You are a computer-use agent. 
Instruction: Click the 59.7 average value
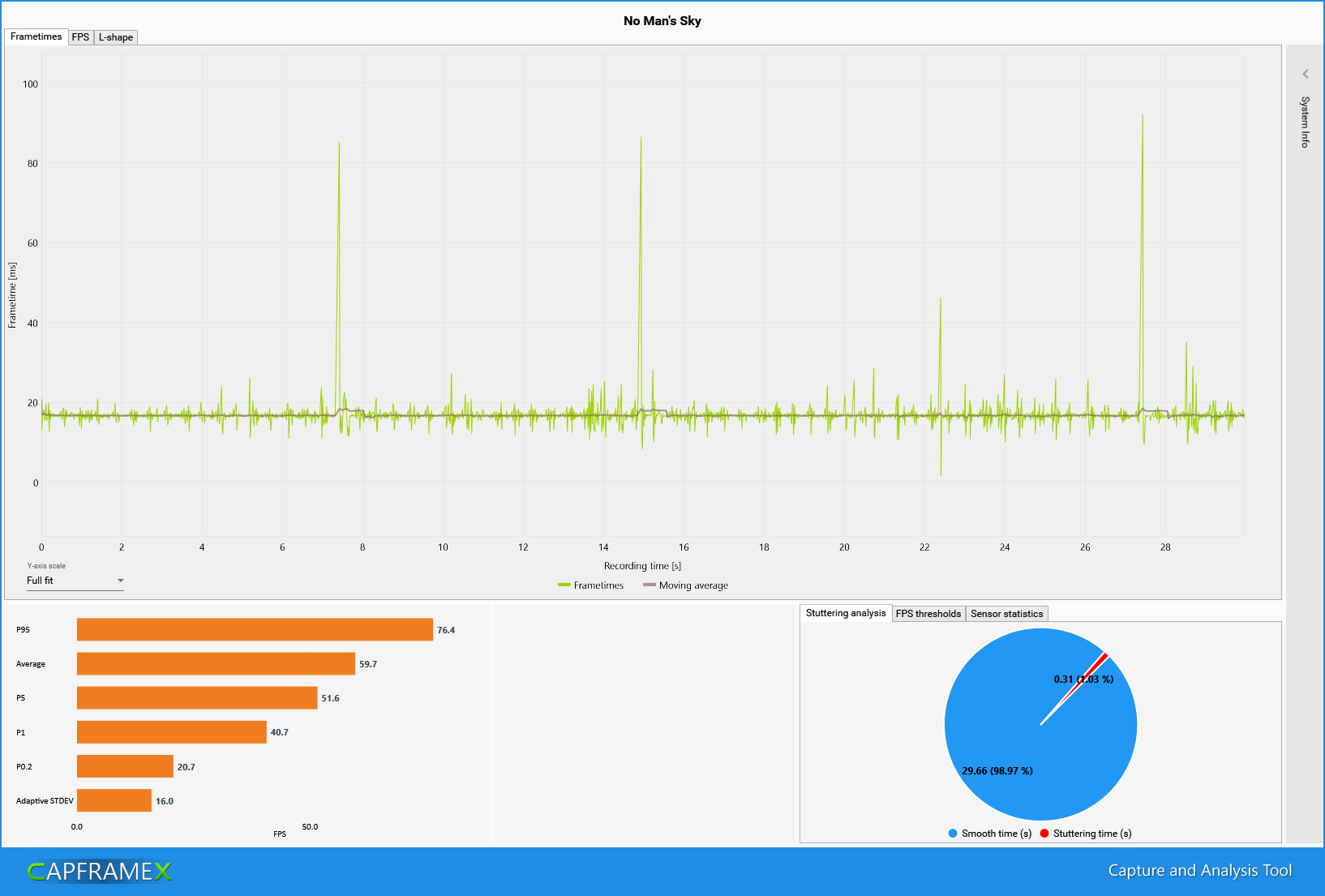tap(368, 664)
